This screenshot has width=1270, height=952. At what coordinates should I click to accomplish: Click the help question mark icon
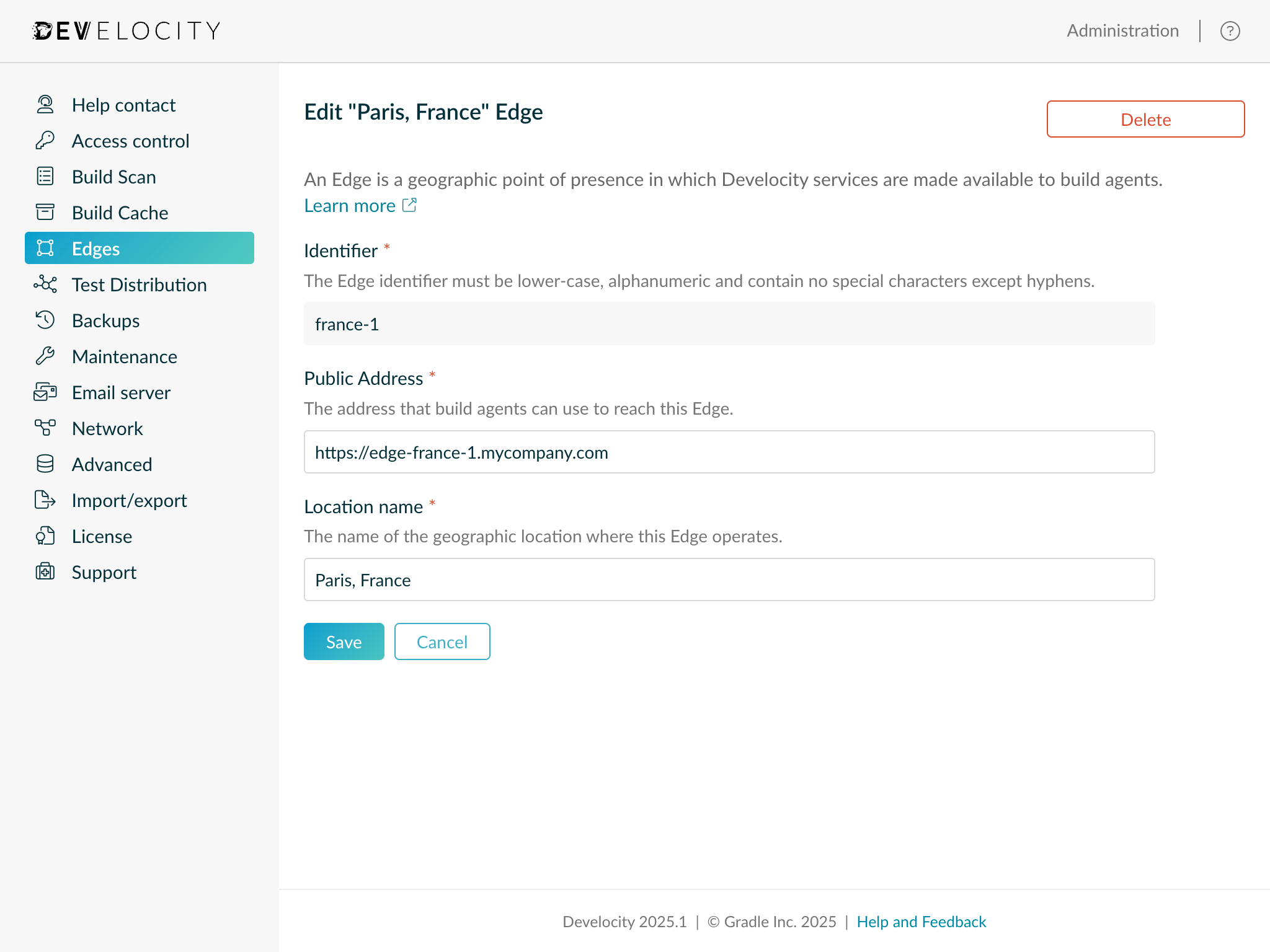coord(1230,31)
